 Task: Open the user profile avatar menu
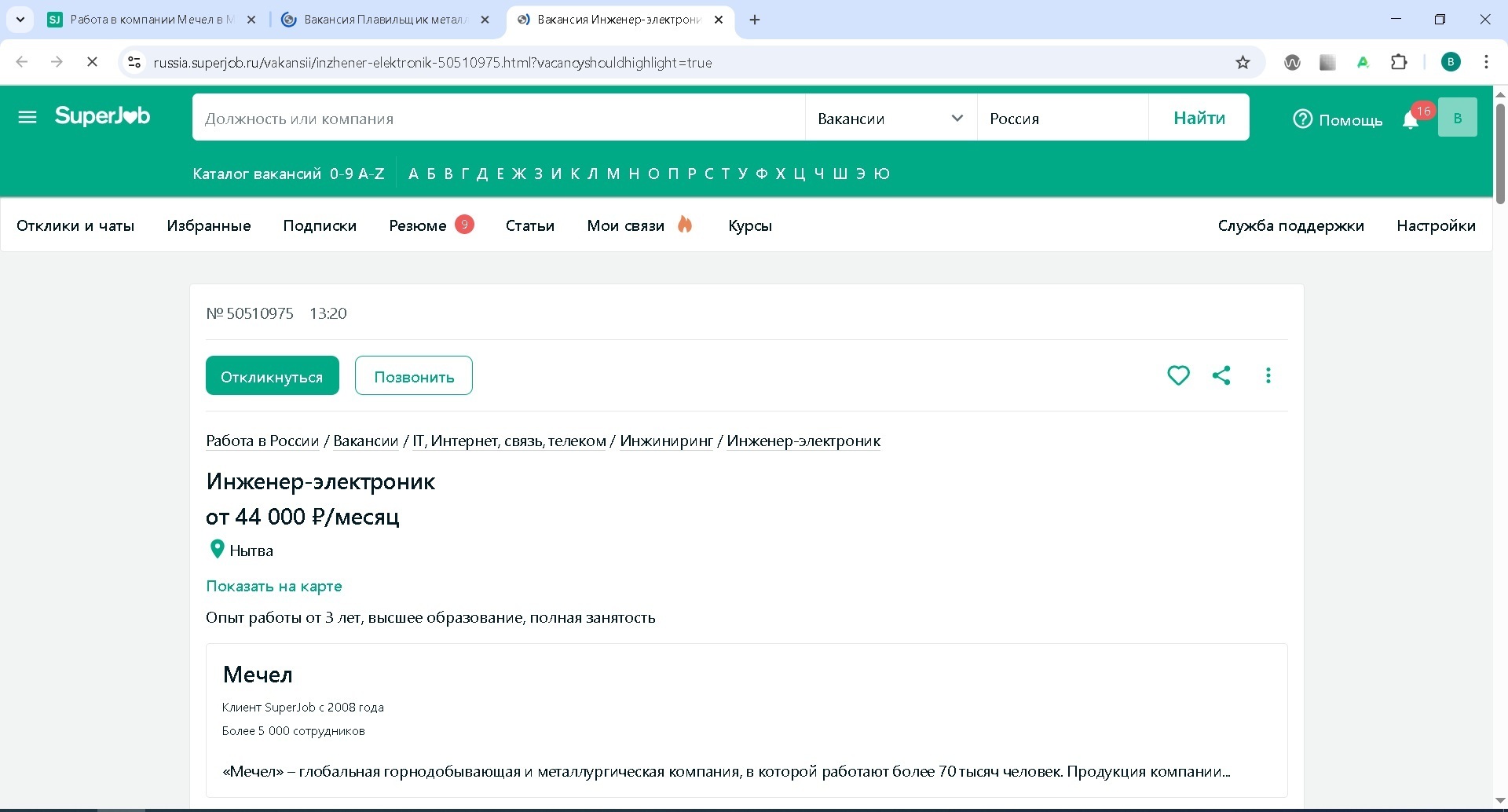(1457, 118)
